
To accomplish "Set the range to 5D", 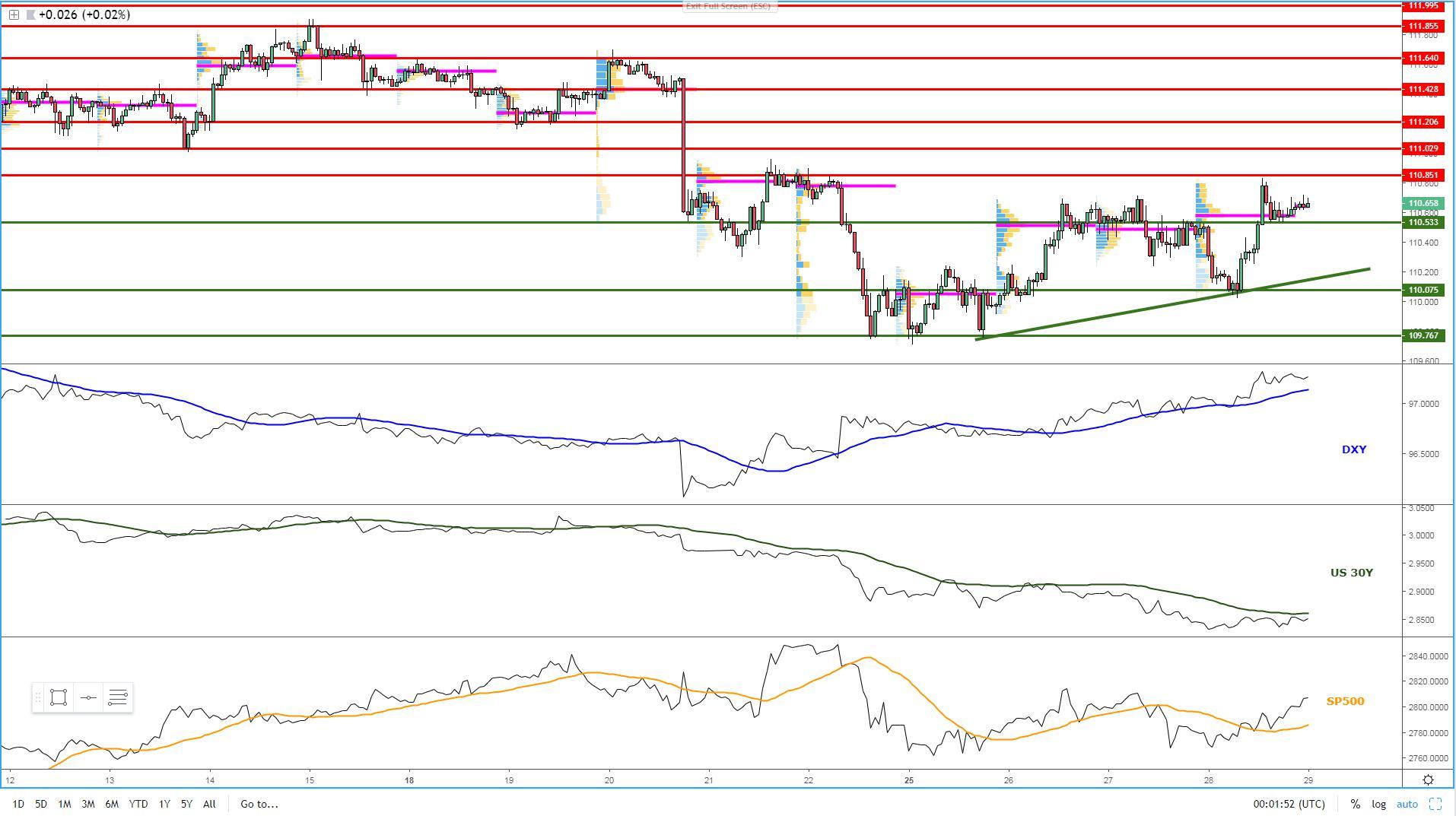I will tap(41, 804).
